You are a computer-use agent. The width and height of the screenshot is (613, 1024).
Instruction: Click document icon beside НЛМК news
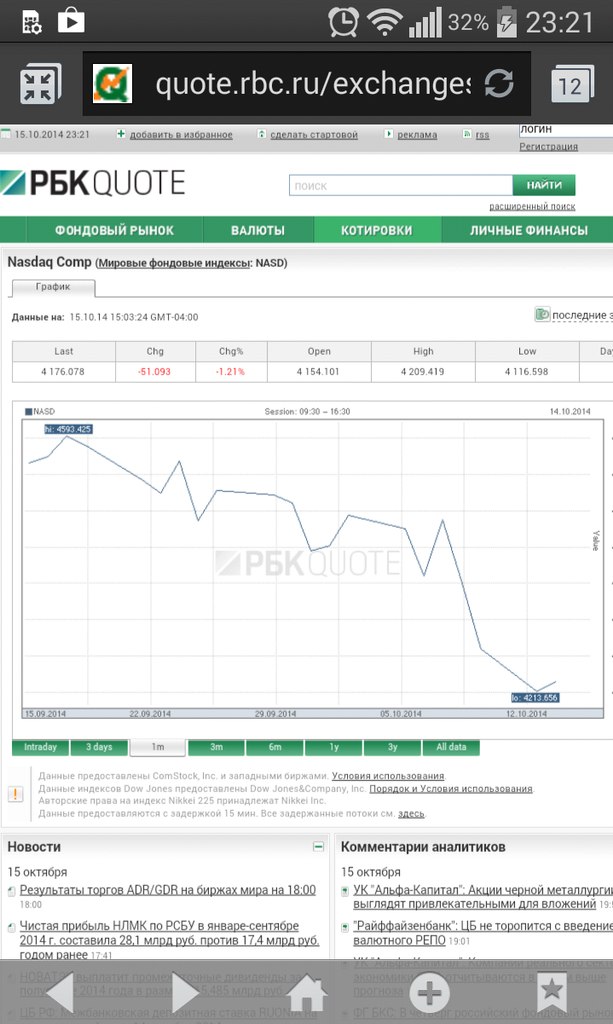[x=12, y=927]
